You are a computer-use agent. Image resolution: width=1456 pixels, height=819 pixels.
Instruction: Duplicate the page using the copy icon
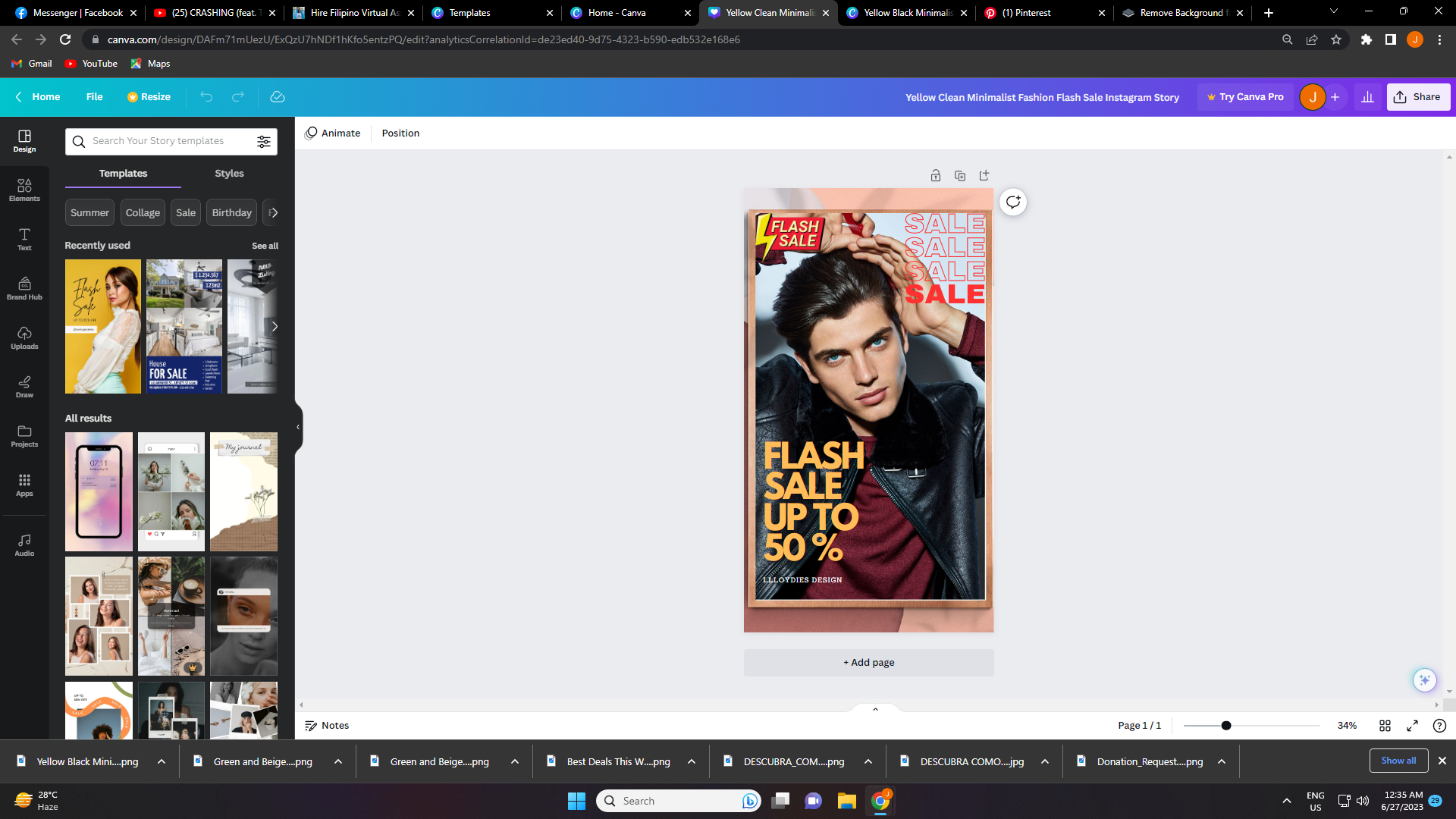pos(960,176)
